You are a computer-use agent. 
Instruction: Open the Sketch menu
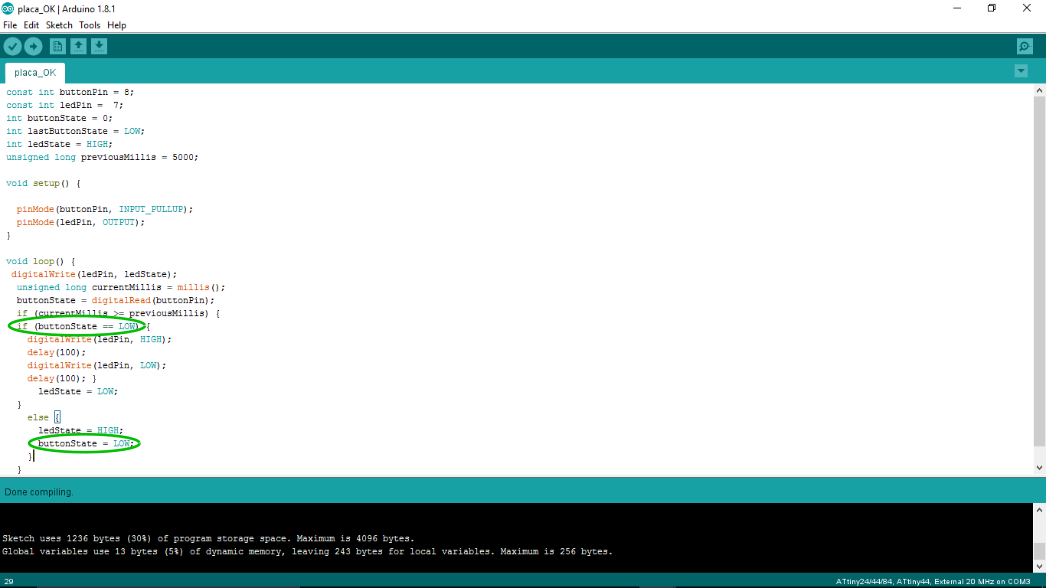coord(59,25)
